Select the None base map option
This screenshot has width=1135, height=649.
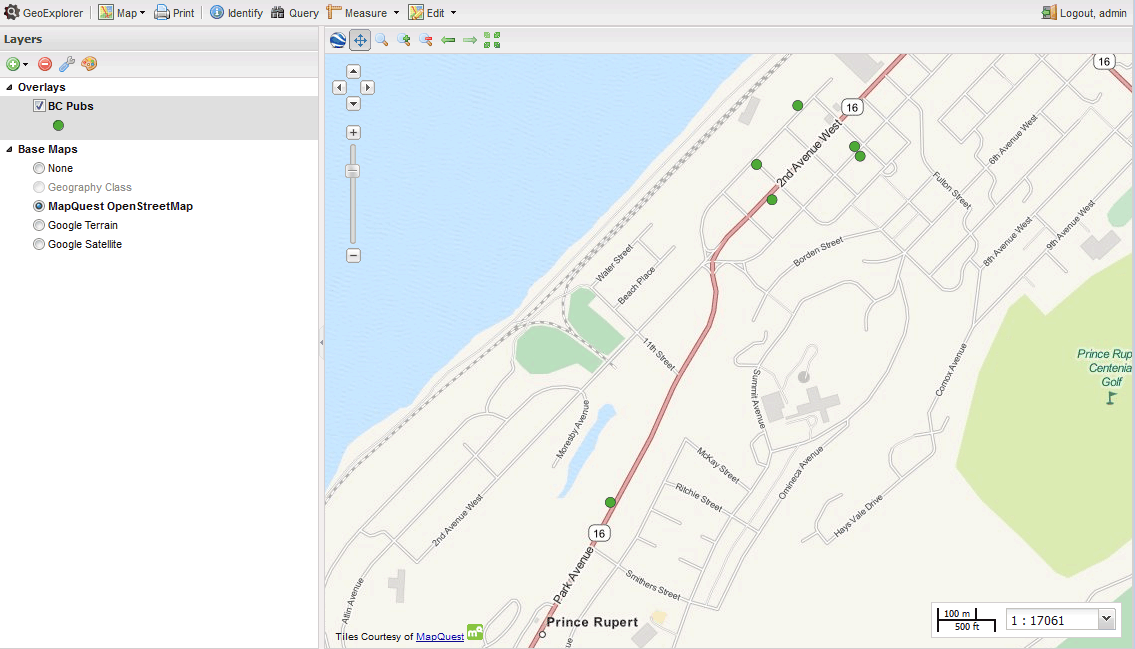[39, 168]
